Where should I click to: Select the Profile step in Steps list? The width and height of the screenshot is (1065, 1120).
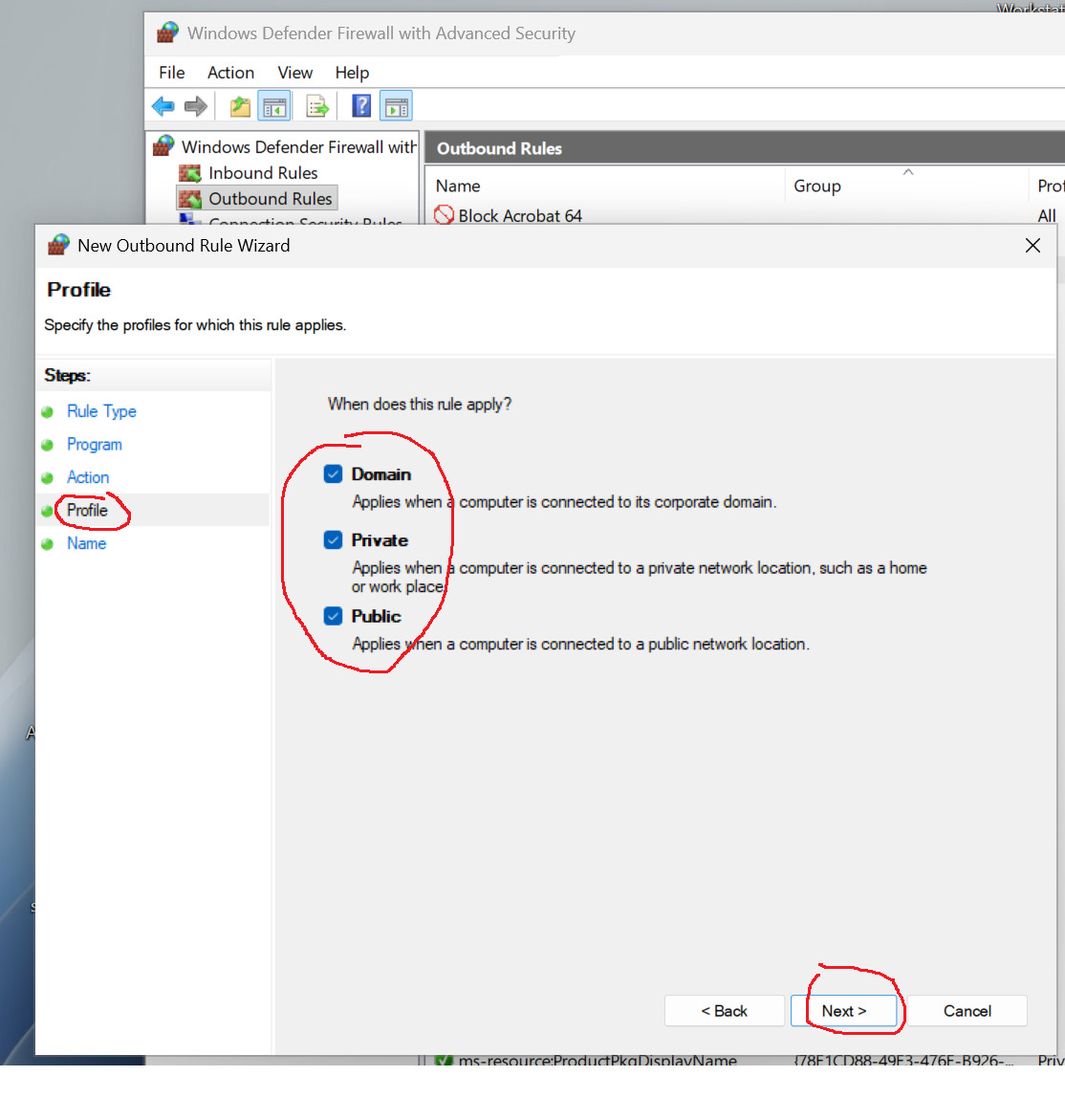coord(87,510)
